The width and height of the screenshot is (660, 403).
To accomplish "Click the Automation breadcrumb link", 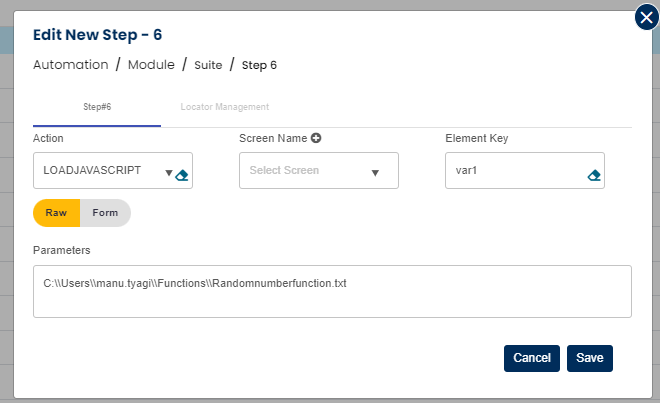I will click(x=70, y=65).
